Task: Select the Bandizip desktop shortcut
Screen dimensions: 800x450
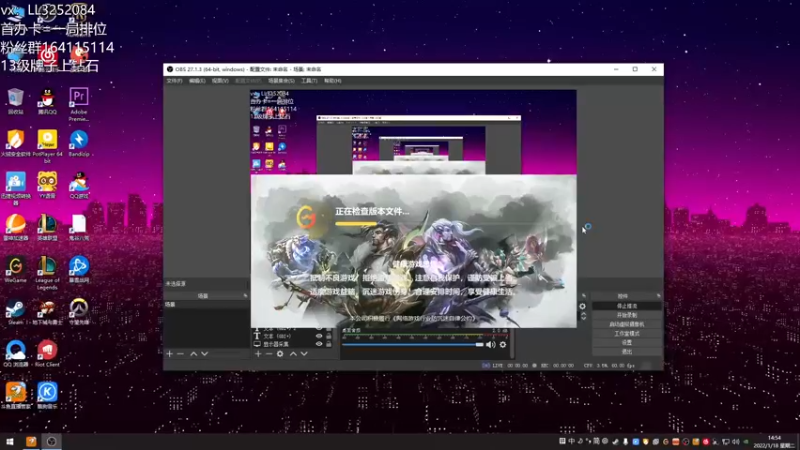Action: click(x=79, y=143)
